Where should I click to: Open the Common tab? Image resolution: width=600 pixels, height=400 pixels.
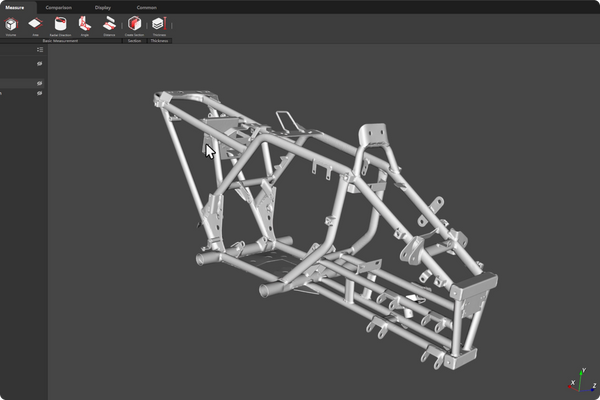coord(147,7)
